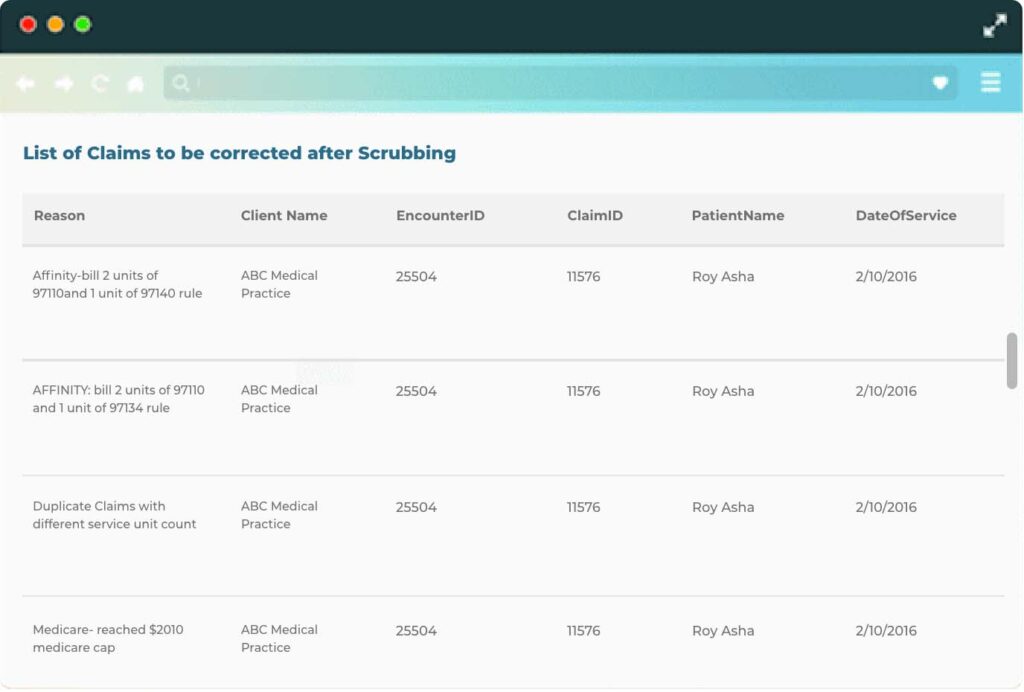Image resolution: width=1024 pixels, height=692 pixels.
Task: Click the 97134 rule AFFINITY reason
Action: tap(118, 399)
